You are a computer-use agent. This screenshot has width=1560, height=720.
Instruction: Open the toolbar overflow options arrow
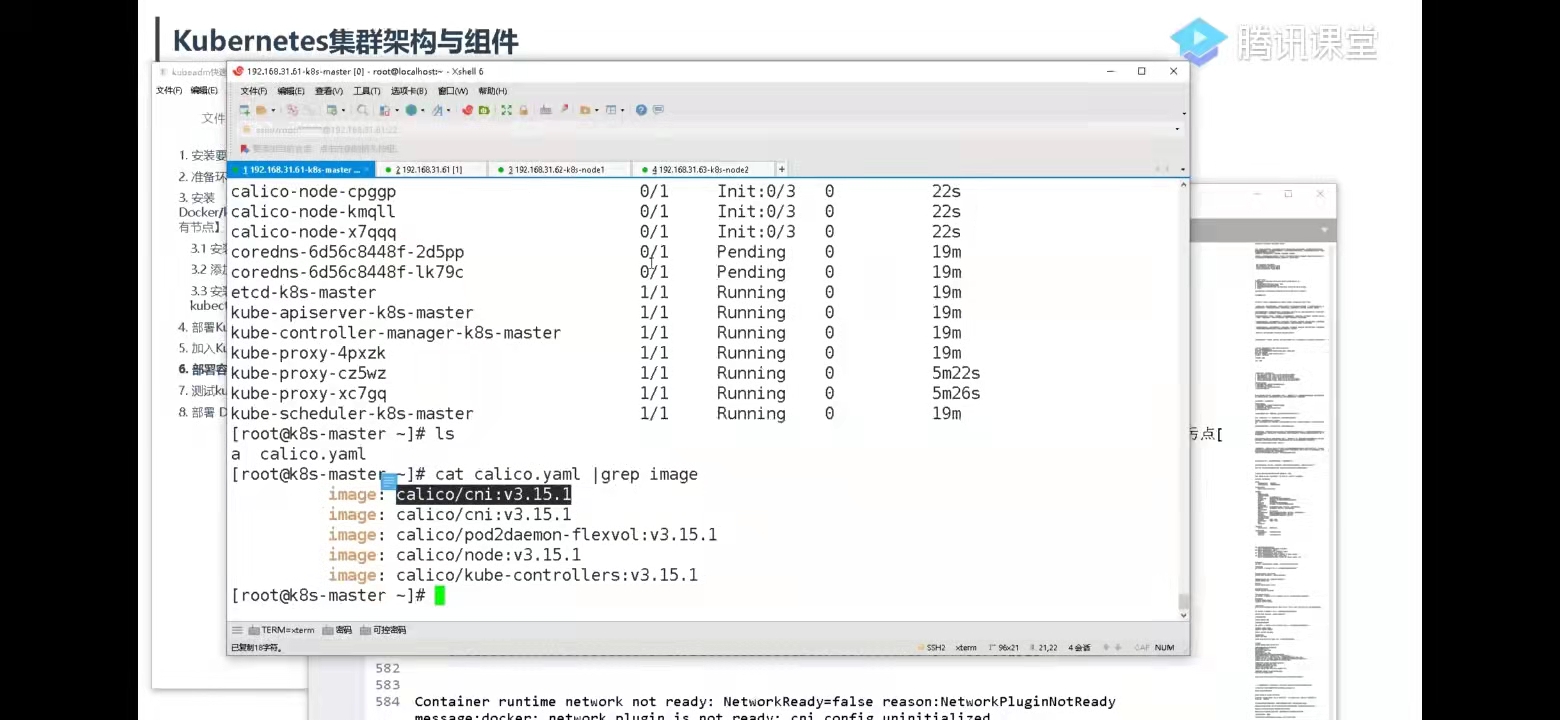click(1184, 113)
